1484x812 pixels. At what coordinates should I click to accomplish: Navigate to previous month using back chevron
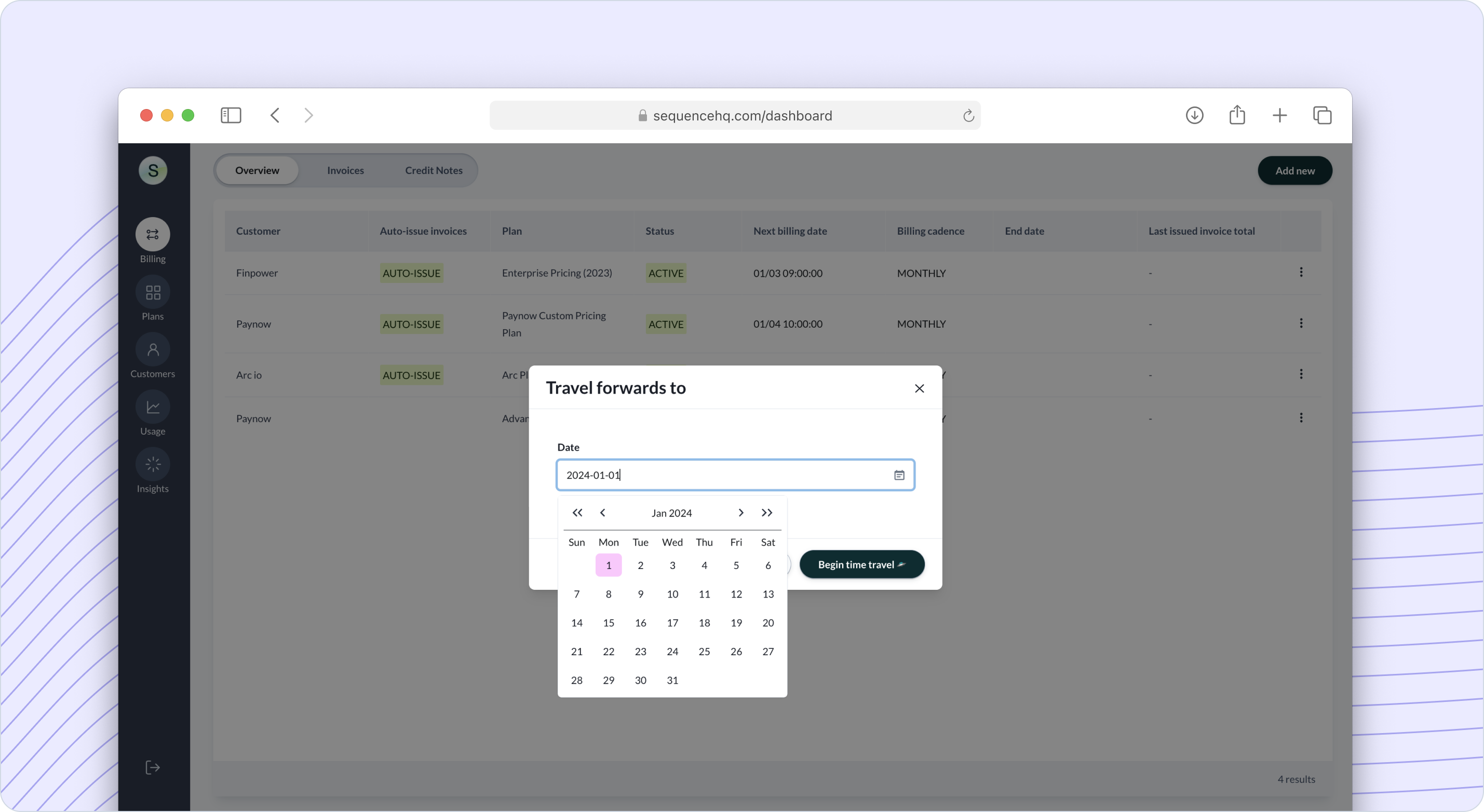click(x=602, y=513)
